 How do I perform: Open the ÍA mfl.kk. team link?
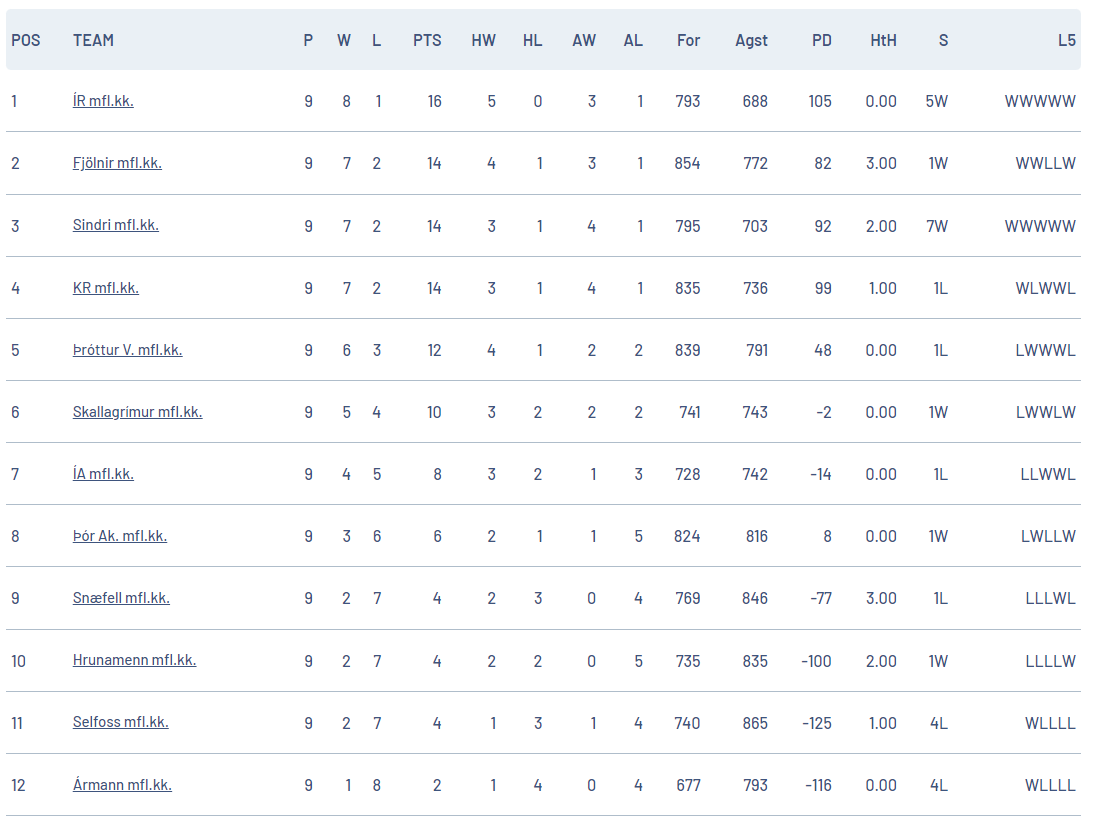tap(103, 474)
